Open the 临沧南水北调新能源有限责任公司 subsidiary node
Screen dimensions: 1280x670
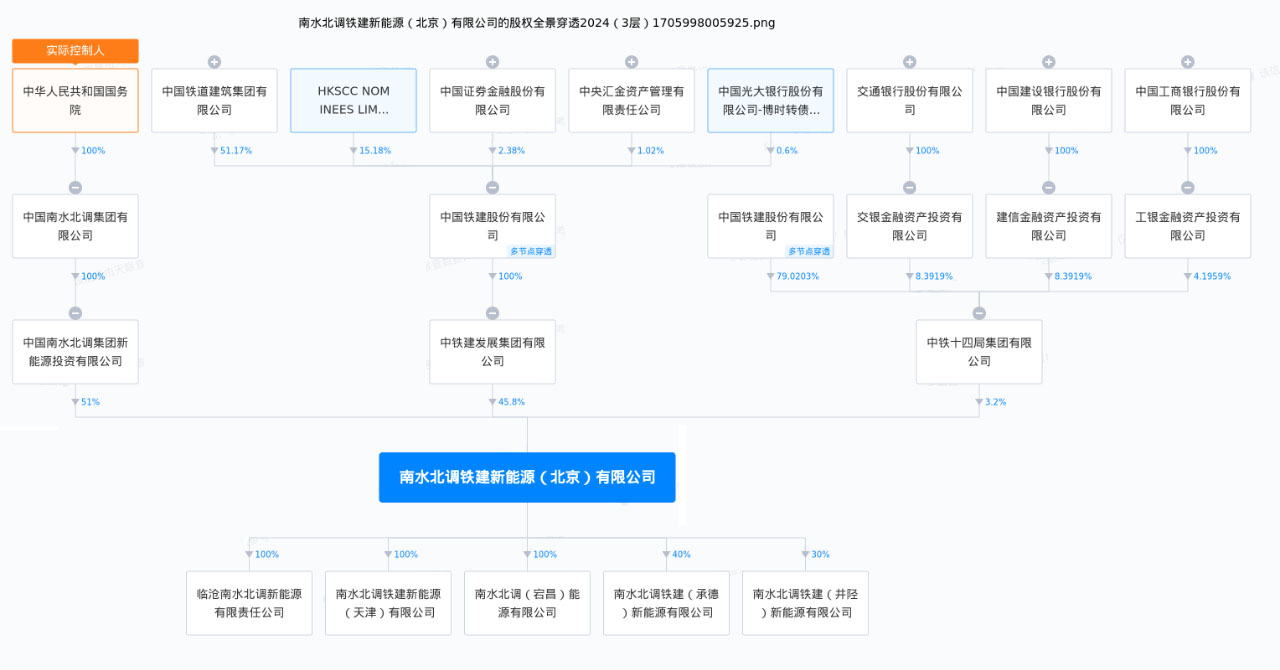coord(249,603)
